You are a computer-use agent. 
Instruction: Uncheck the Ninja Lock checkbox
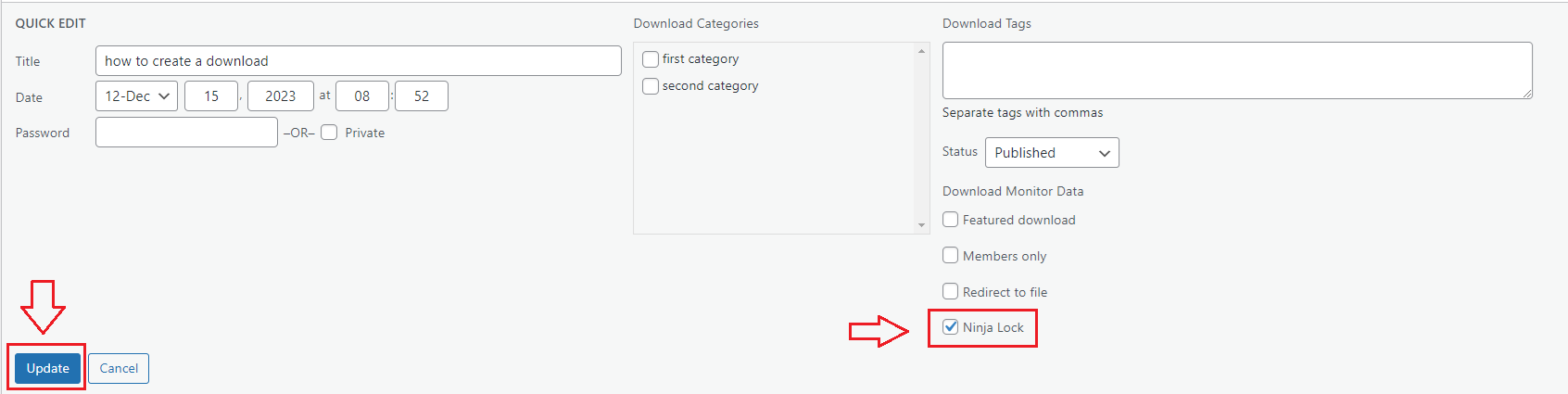pyautogui.click(x=950, y=326)
